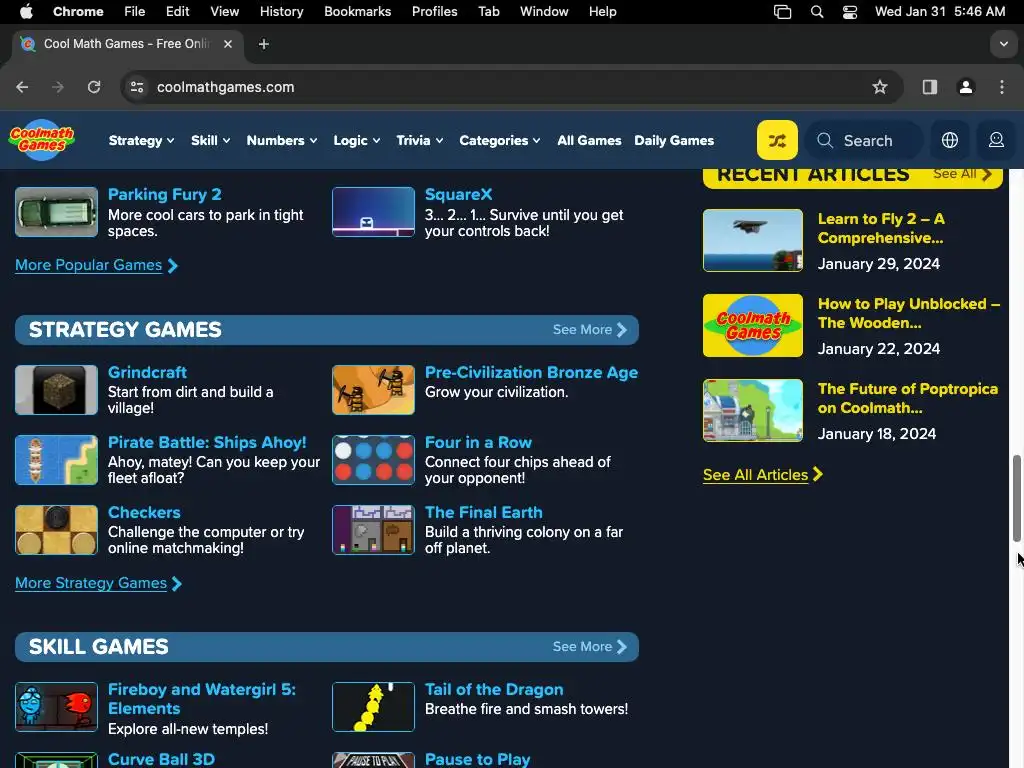Open the Pause to Play game link

click(477, 759)
